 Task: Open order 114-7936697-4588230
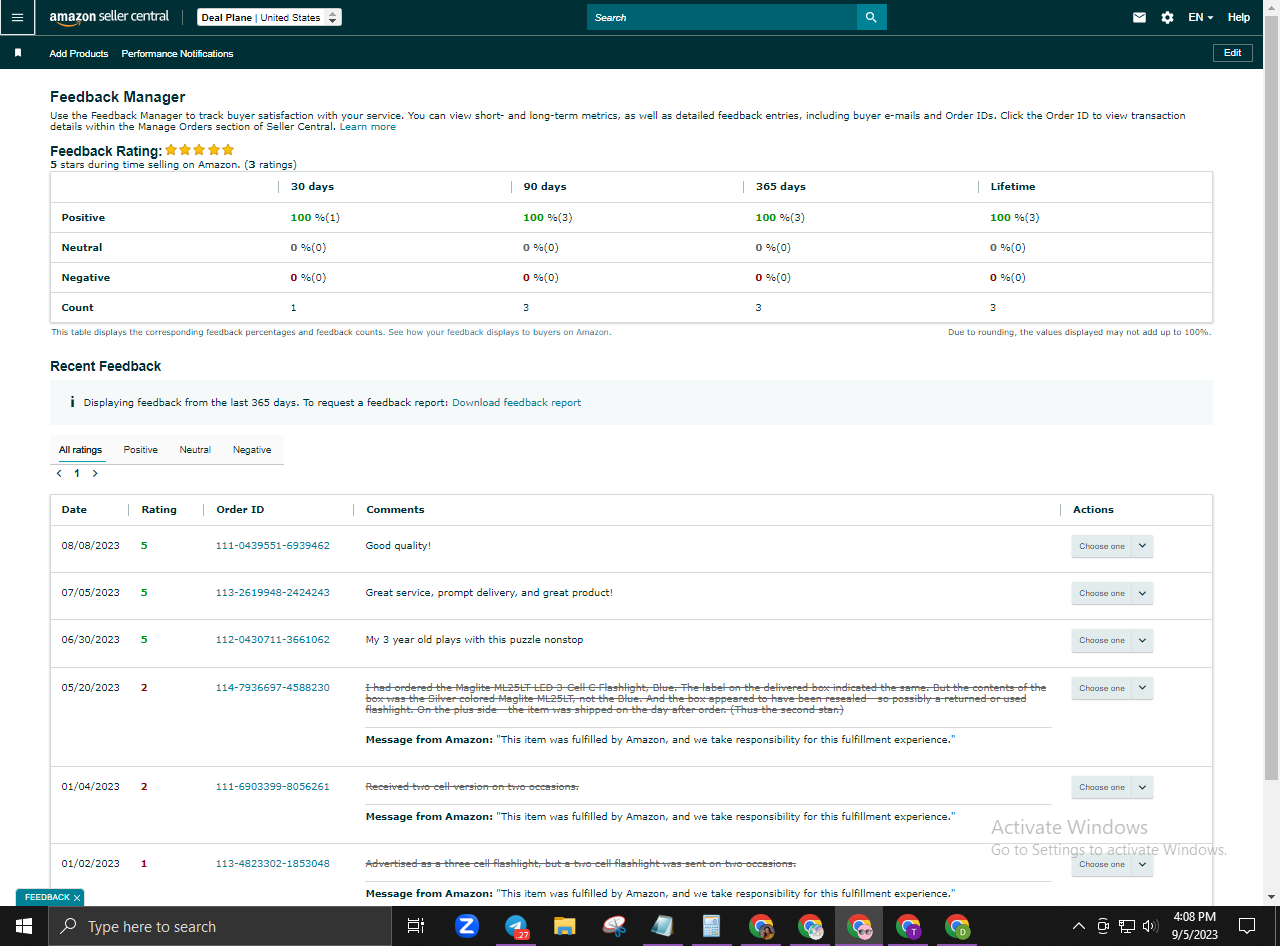point(273,688)
